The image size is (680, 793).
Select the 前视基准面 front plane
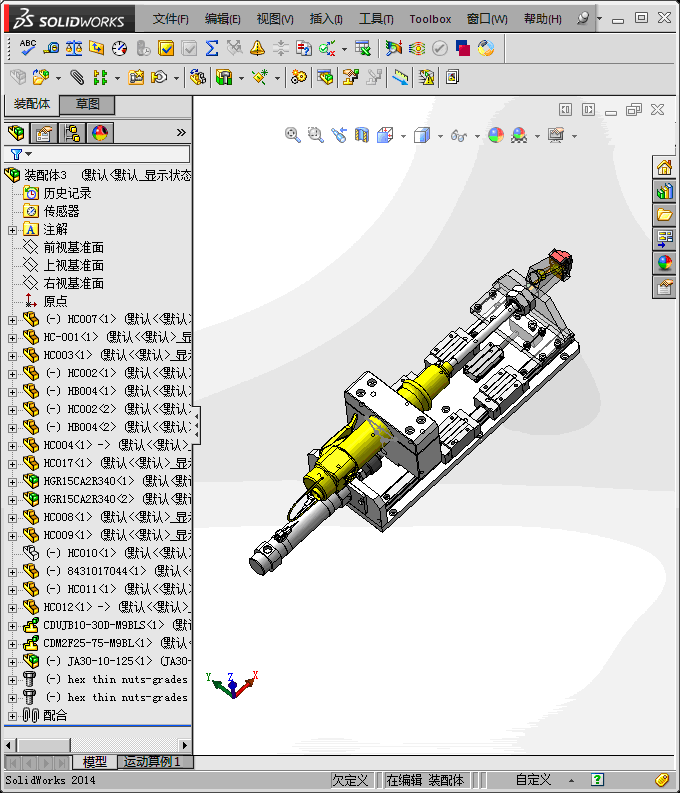[x=73, y=248]
